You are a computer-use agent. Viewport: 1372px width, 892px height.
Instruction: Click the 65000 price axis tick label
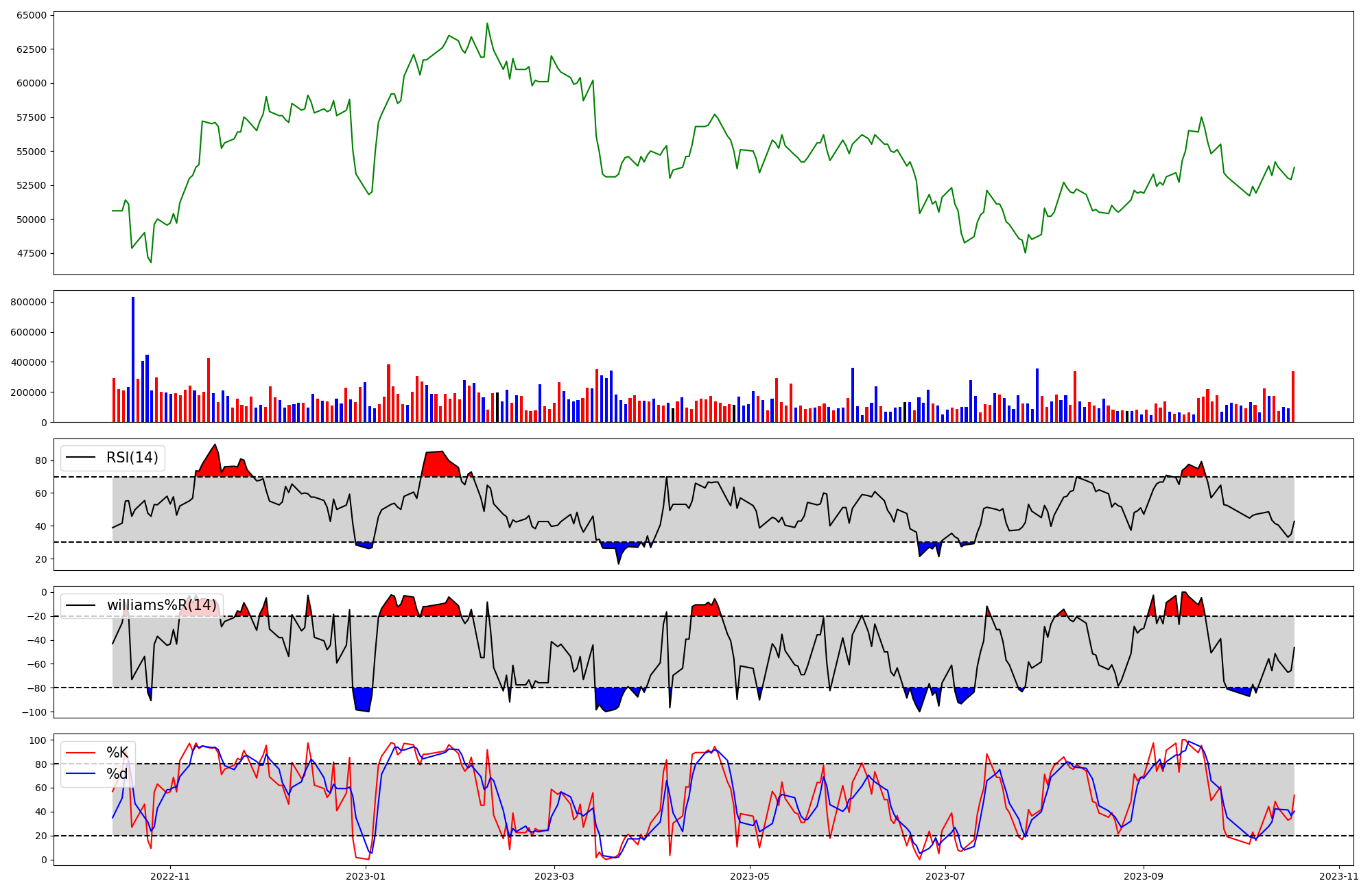click(31, 15)
